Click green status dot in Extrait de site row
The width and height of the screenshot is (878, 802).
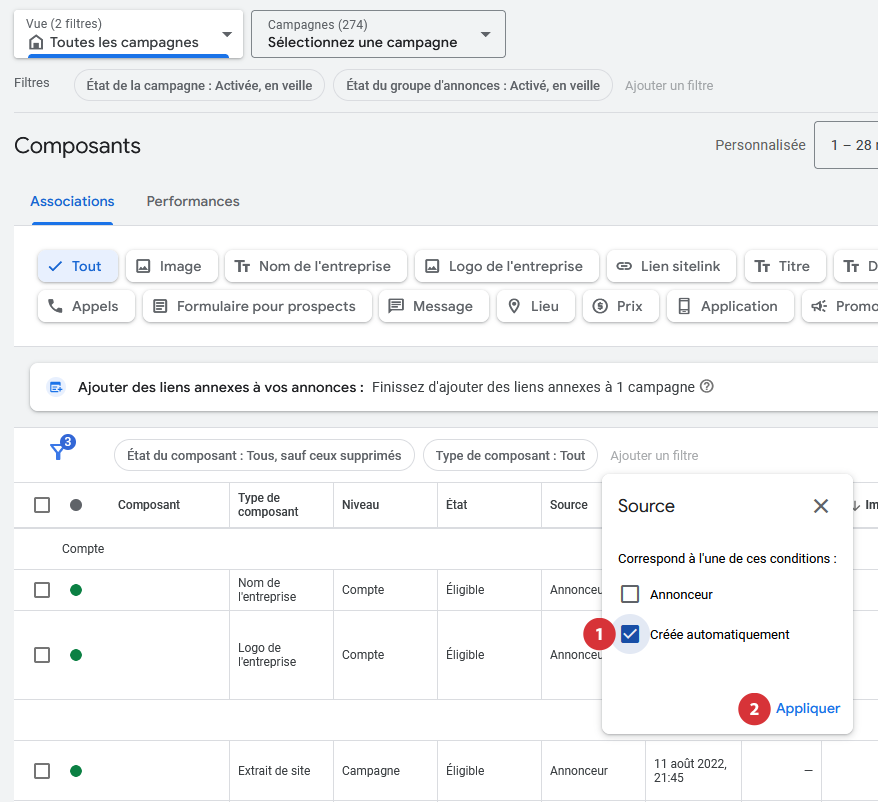pos(76,771)
